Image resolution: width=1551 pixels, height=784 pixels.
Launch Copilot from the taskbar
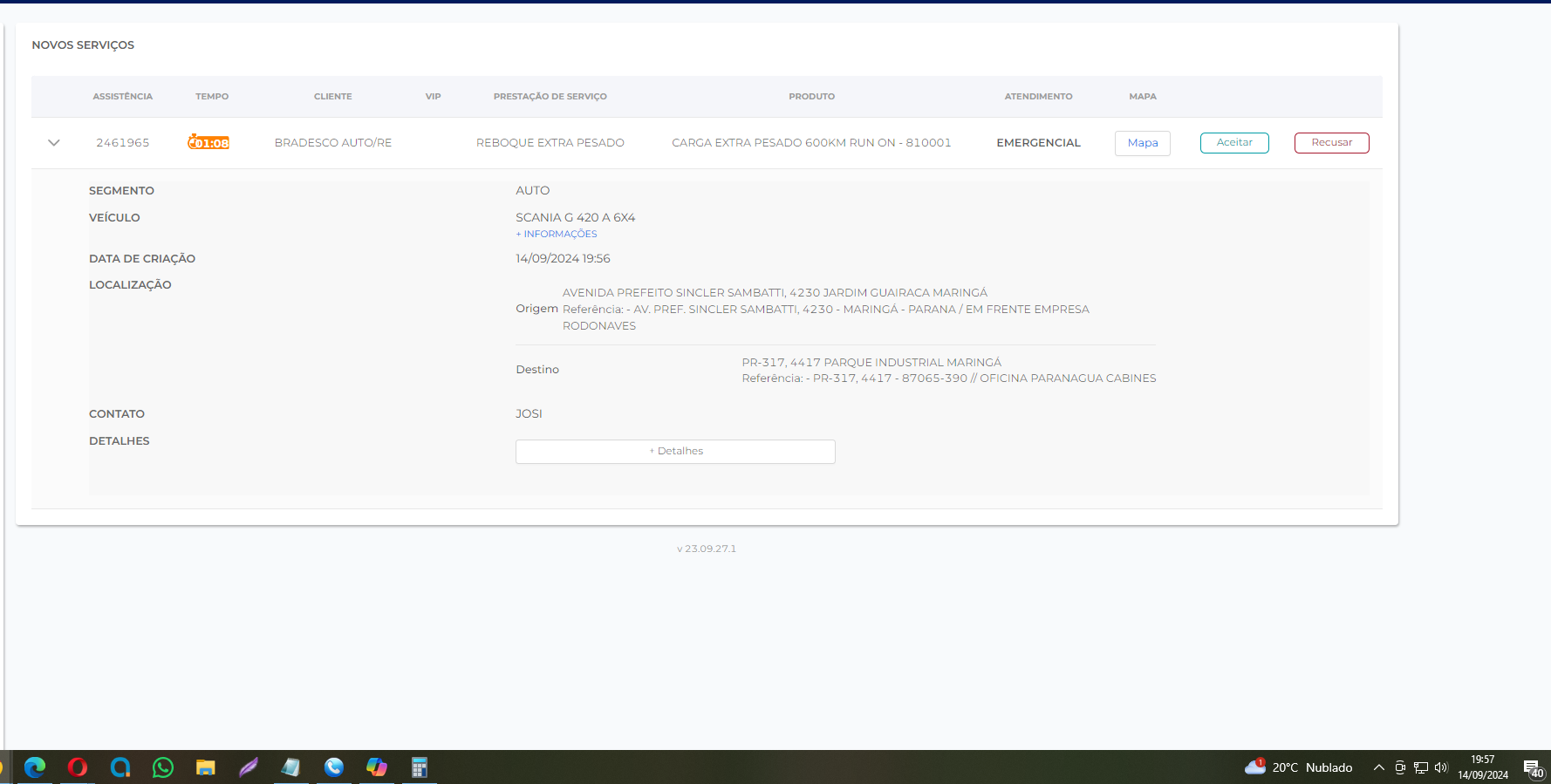coord(377,767)
